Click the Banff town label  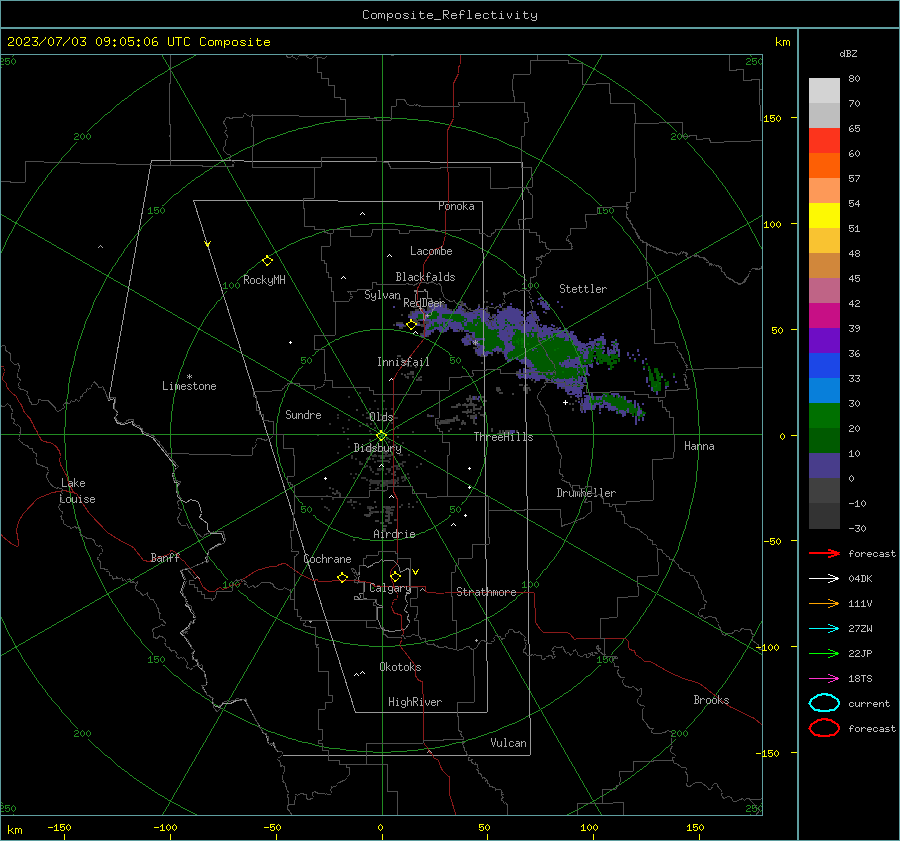click(x=165, y=557)
